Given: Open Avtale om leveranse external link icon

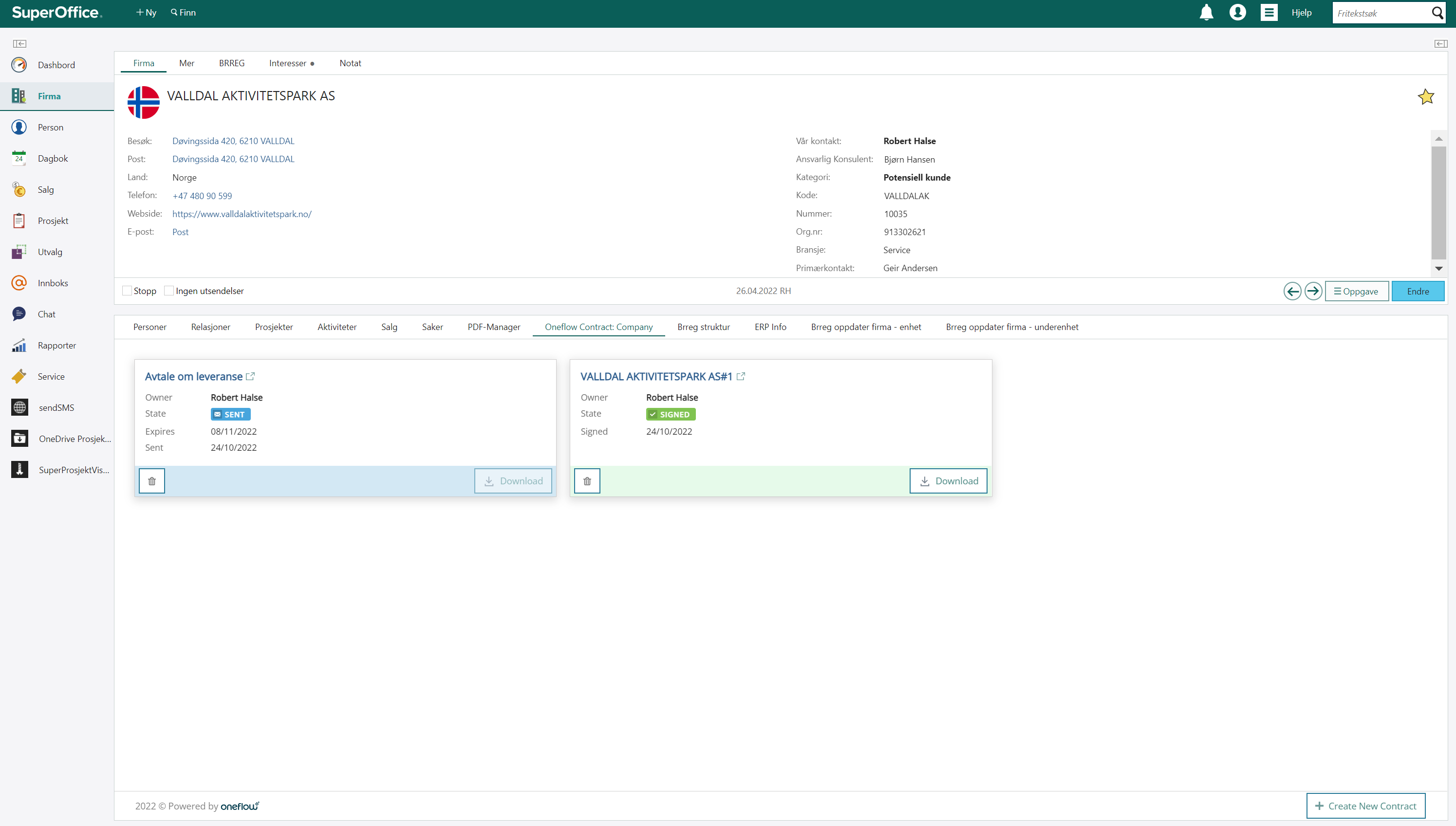Looking at the screenshot, I should [x=250, y=376].
